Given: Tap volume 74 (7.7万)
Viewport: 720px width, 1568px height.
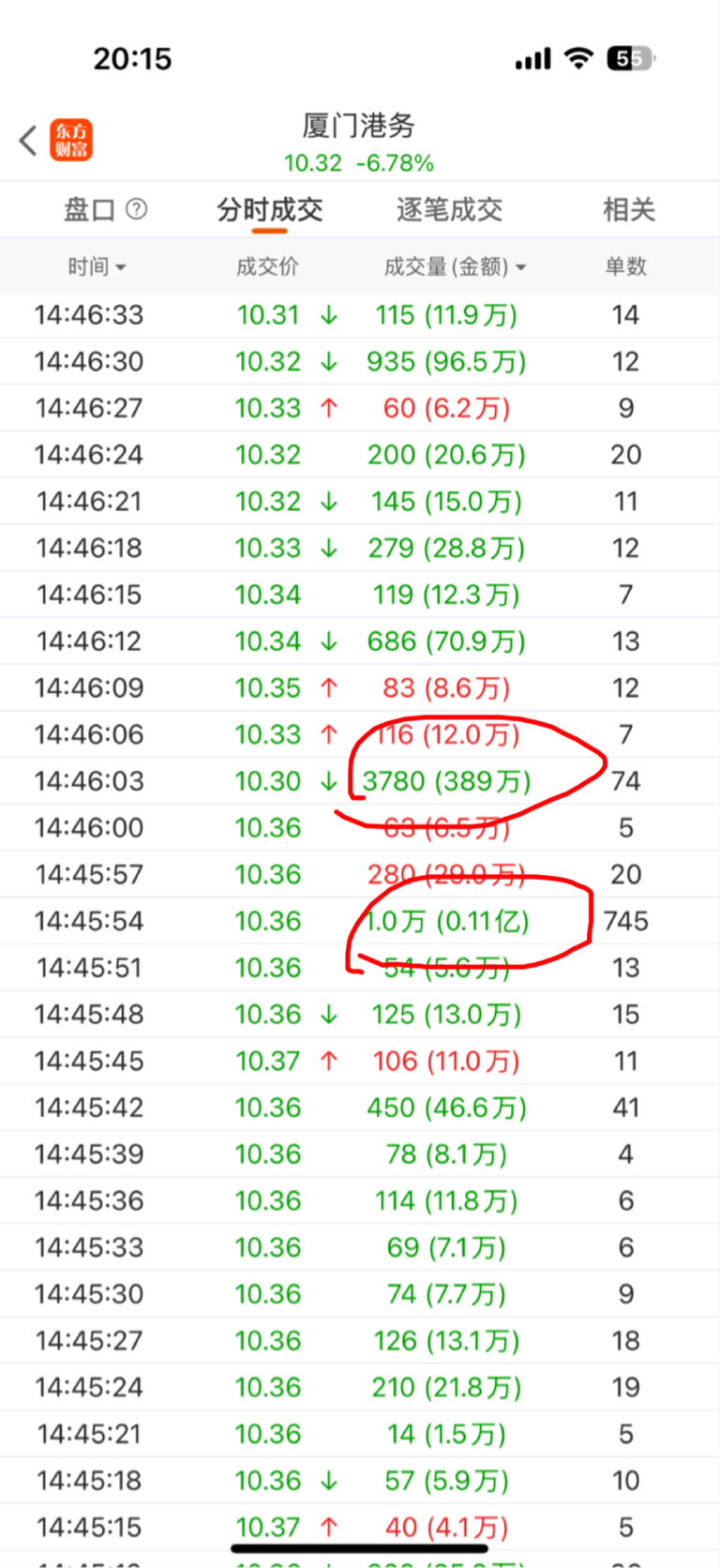Looking at the screenshot, I should pos(446,1294).
